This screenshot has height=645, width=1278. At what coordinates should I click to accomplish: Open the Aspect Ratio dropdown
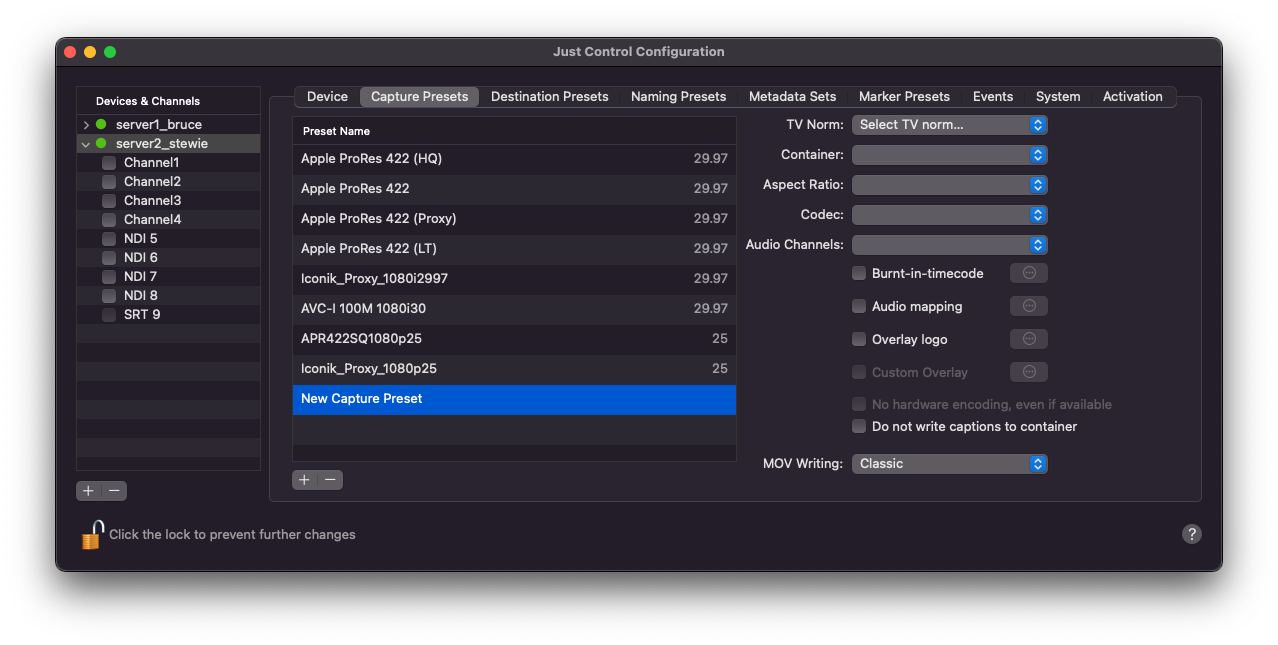949,185
